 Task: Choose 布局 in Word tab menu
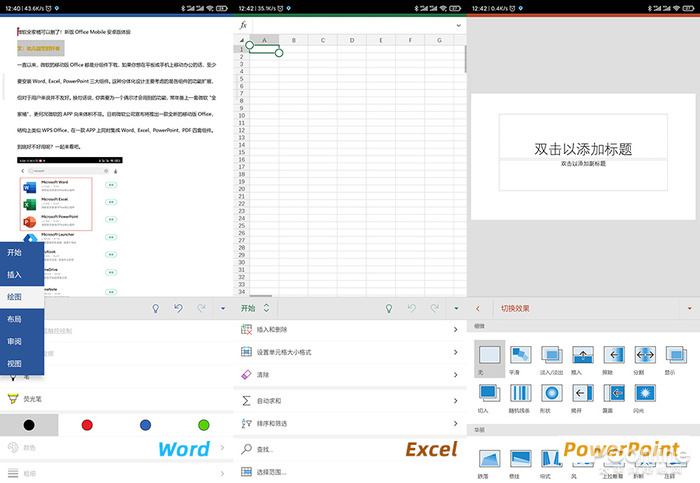14,319
